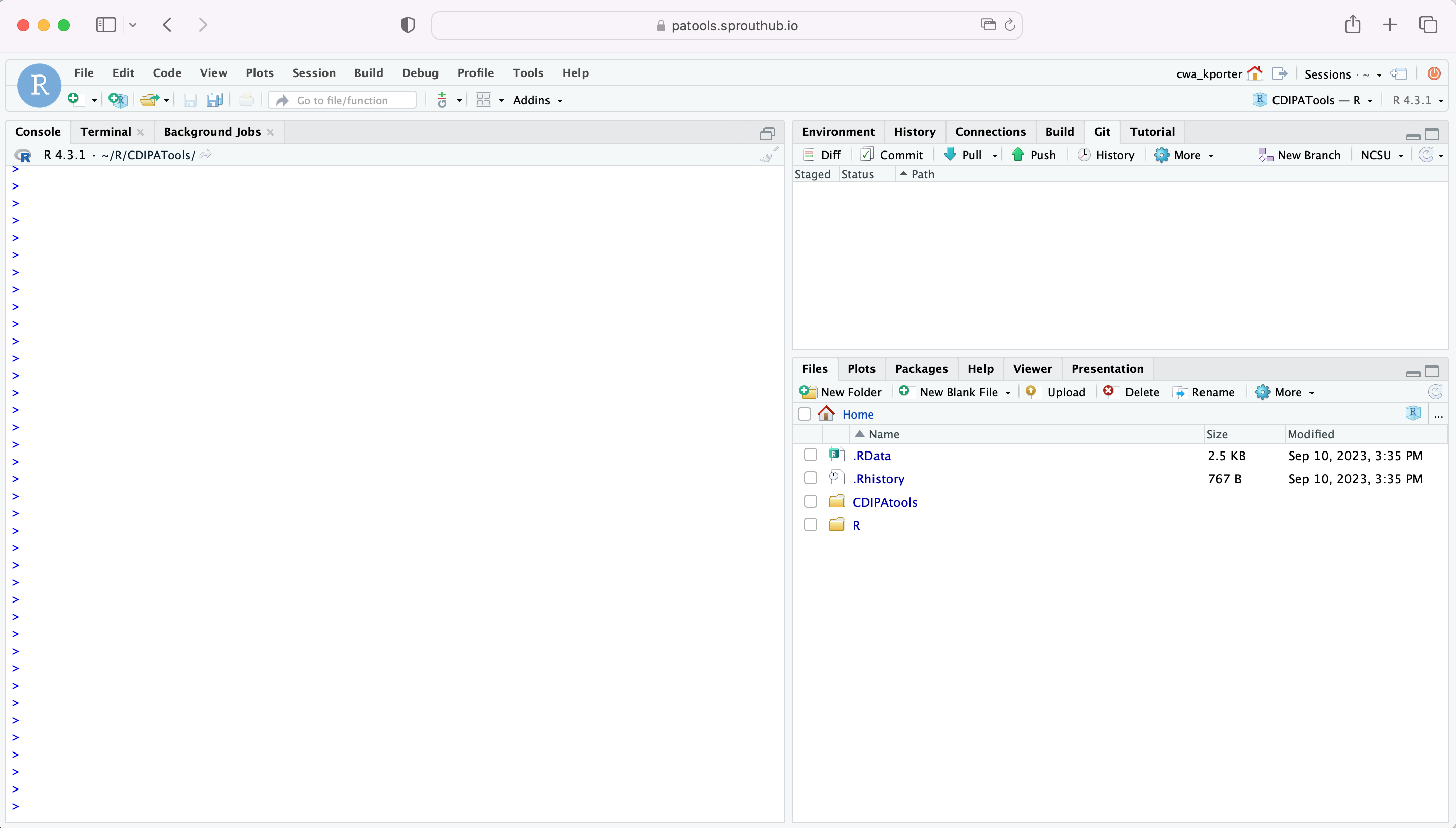Click the clear console broom icon

[769, 155]
